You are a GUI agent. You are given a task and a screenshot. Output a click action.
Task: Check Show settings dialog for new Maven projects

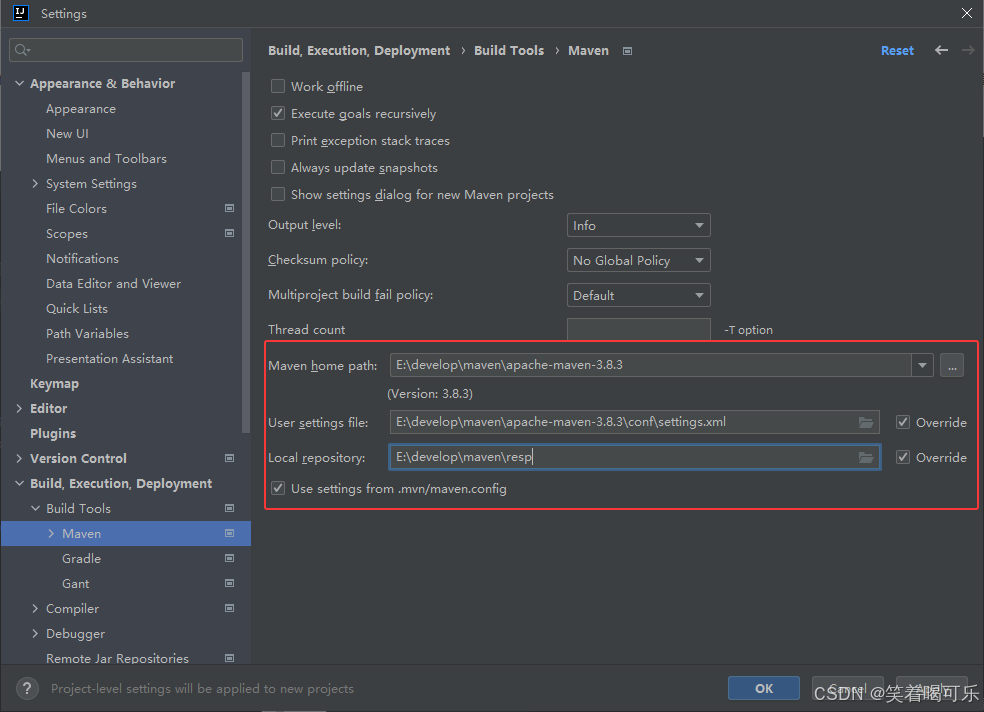(x=278, y=194)
